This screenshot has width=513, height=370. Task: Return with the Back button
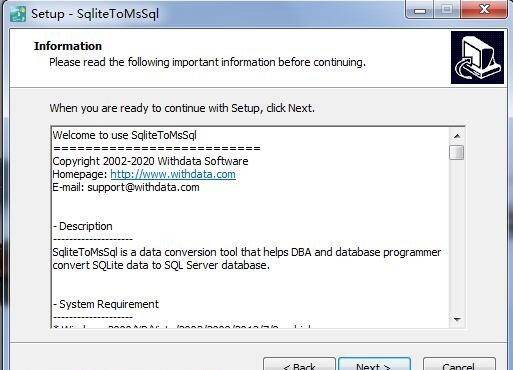coord(299,364)
